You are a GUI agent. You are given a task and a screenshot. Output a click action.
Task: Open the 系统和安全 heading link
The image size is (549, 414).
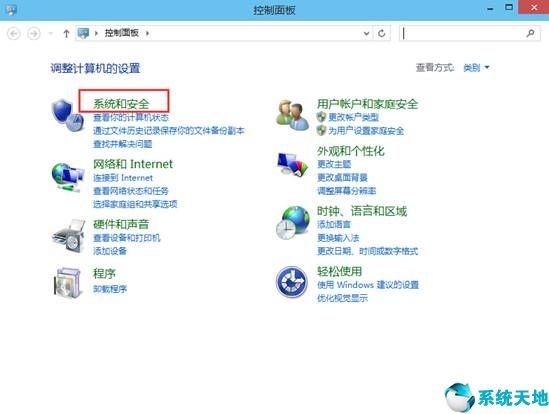click(121, 104)
